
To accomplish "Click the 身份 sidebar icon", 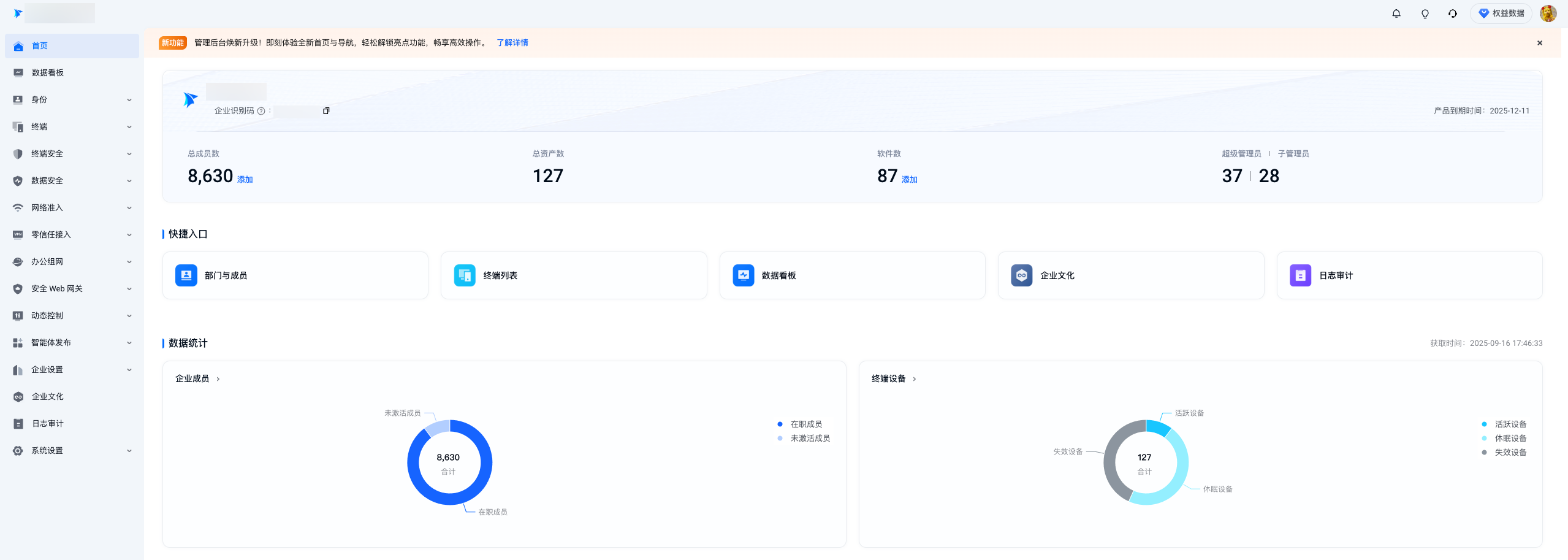I will (18, 100).
